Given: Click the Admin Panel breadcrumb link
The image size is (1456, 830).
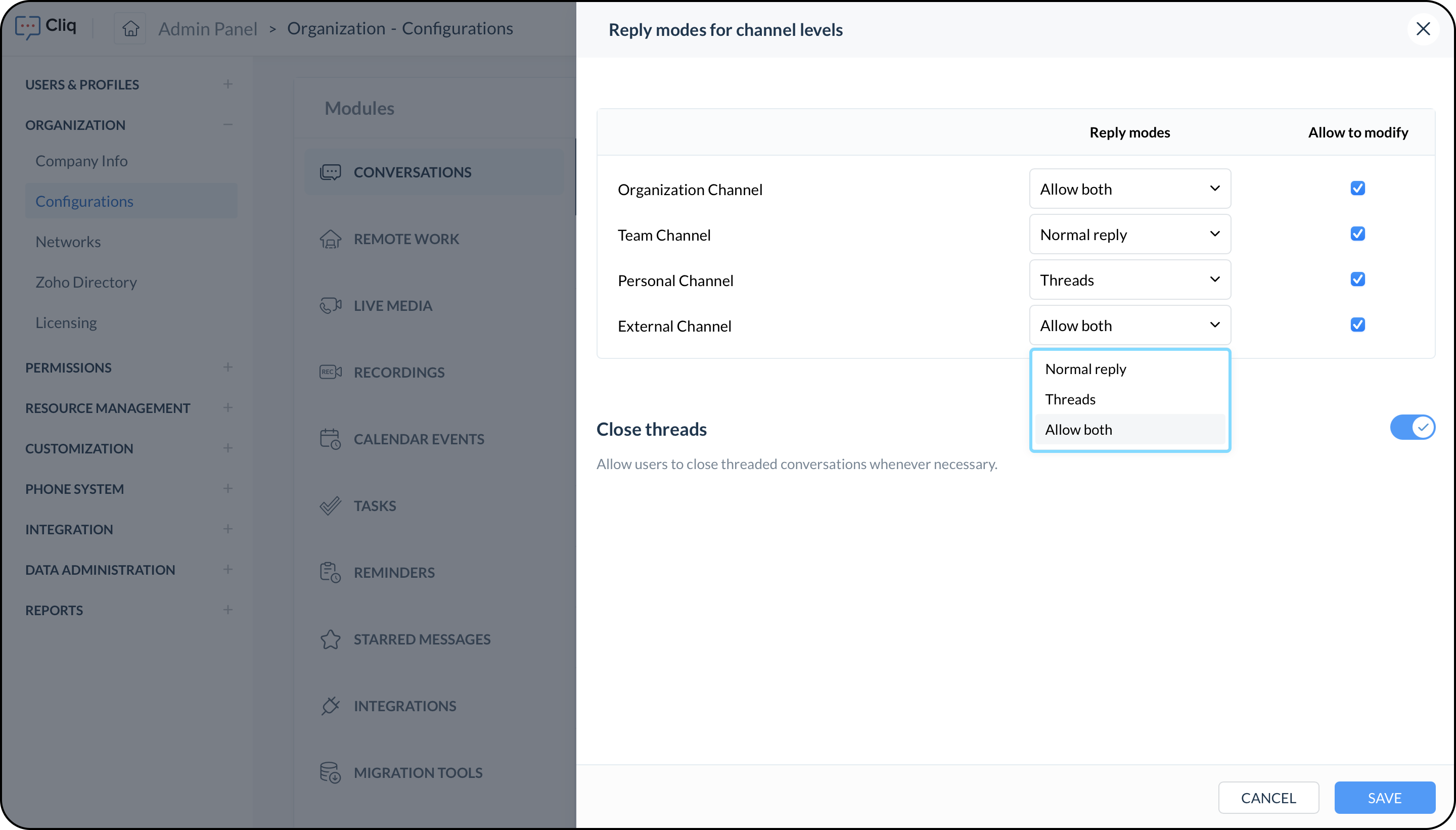Looking at the screenshot, I should (207, 28).
